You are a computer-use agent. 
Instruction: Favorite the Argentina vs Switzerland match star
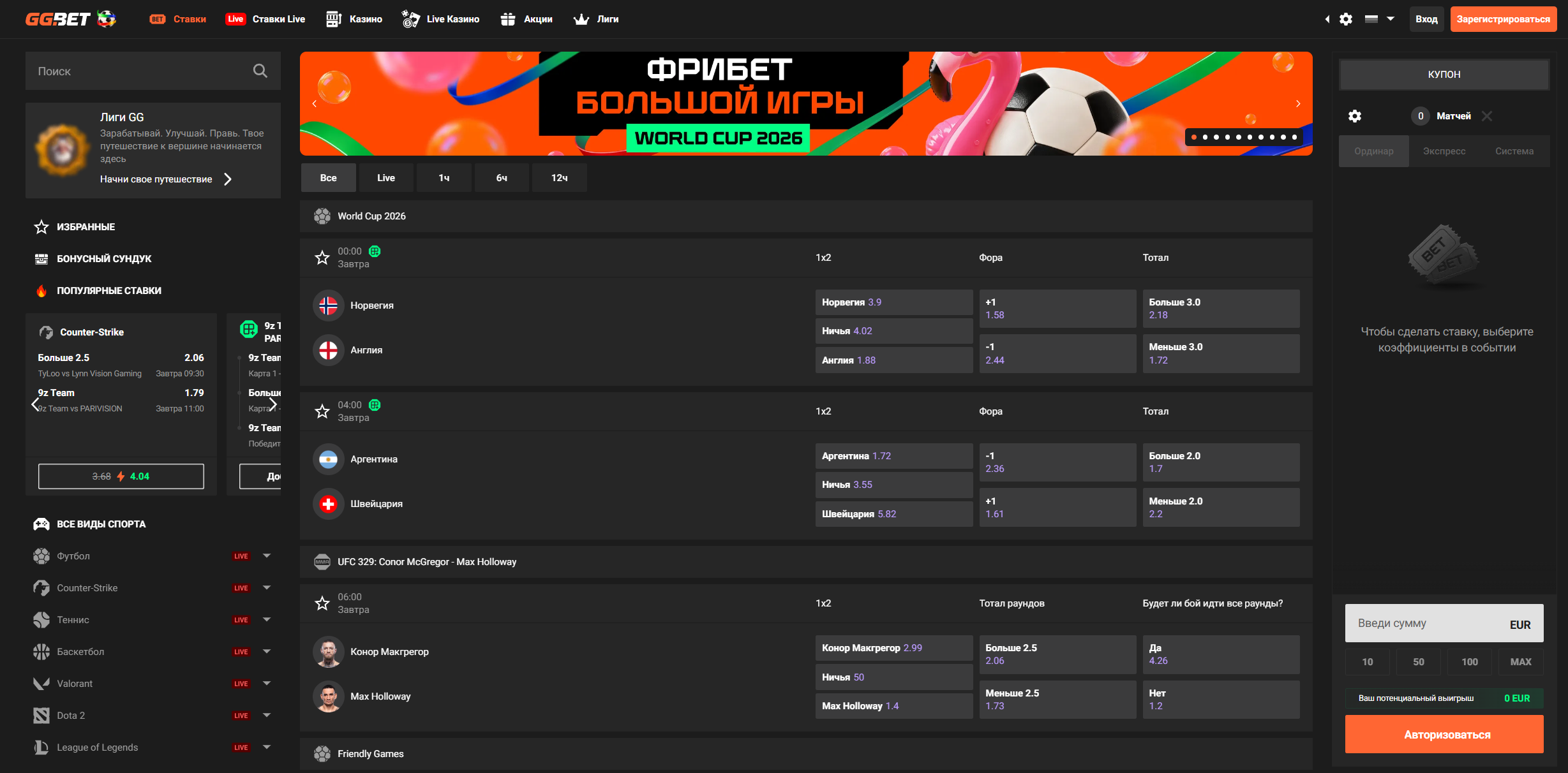[x=322, y=411]
